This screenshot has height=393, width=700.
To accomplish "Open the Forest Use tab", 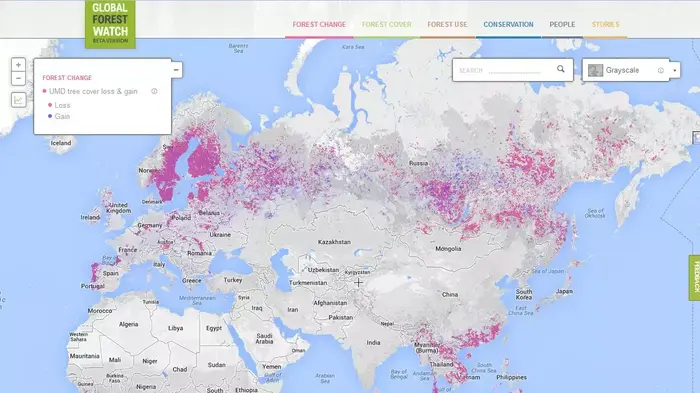I will (x=447, y=25).
